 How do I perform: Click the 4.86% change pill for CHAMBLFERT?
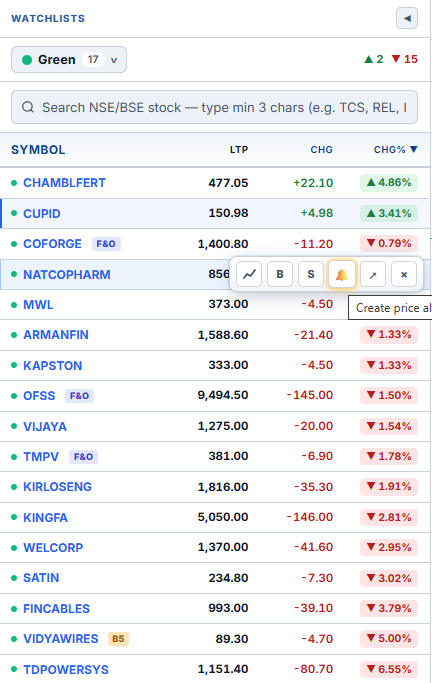389,183
